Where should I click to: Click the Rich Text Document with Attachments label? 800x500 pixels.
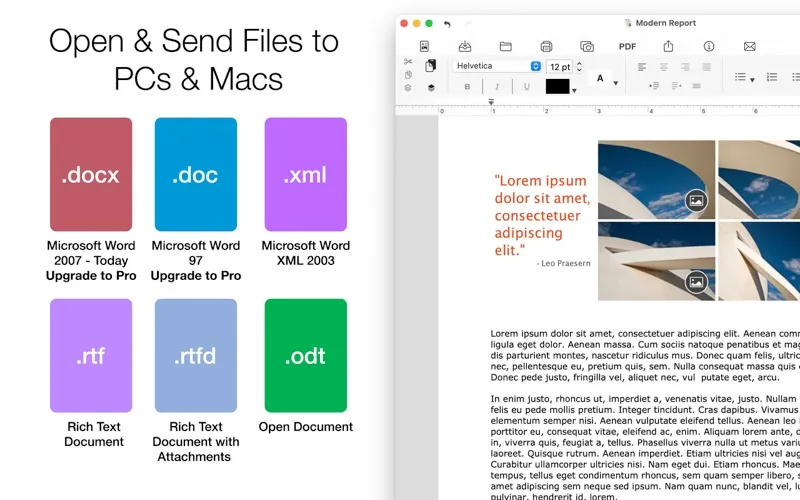coord(196,442)
